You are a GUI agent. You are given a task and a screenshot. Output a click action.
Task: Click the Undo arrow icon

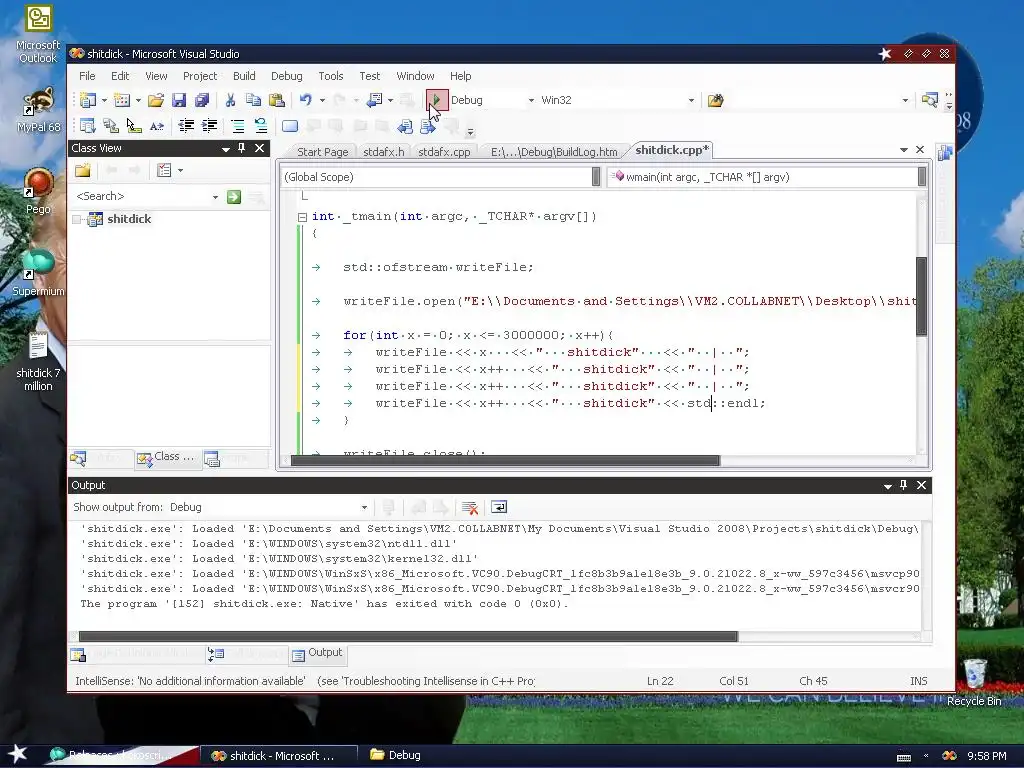(x=306, y=101)
